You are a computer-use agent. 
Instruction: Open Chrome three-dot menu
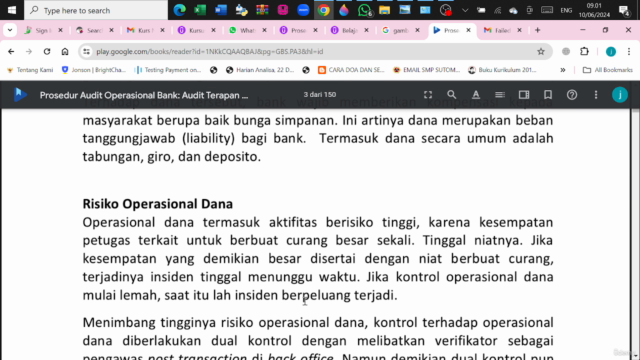629,51
